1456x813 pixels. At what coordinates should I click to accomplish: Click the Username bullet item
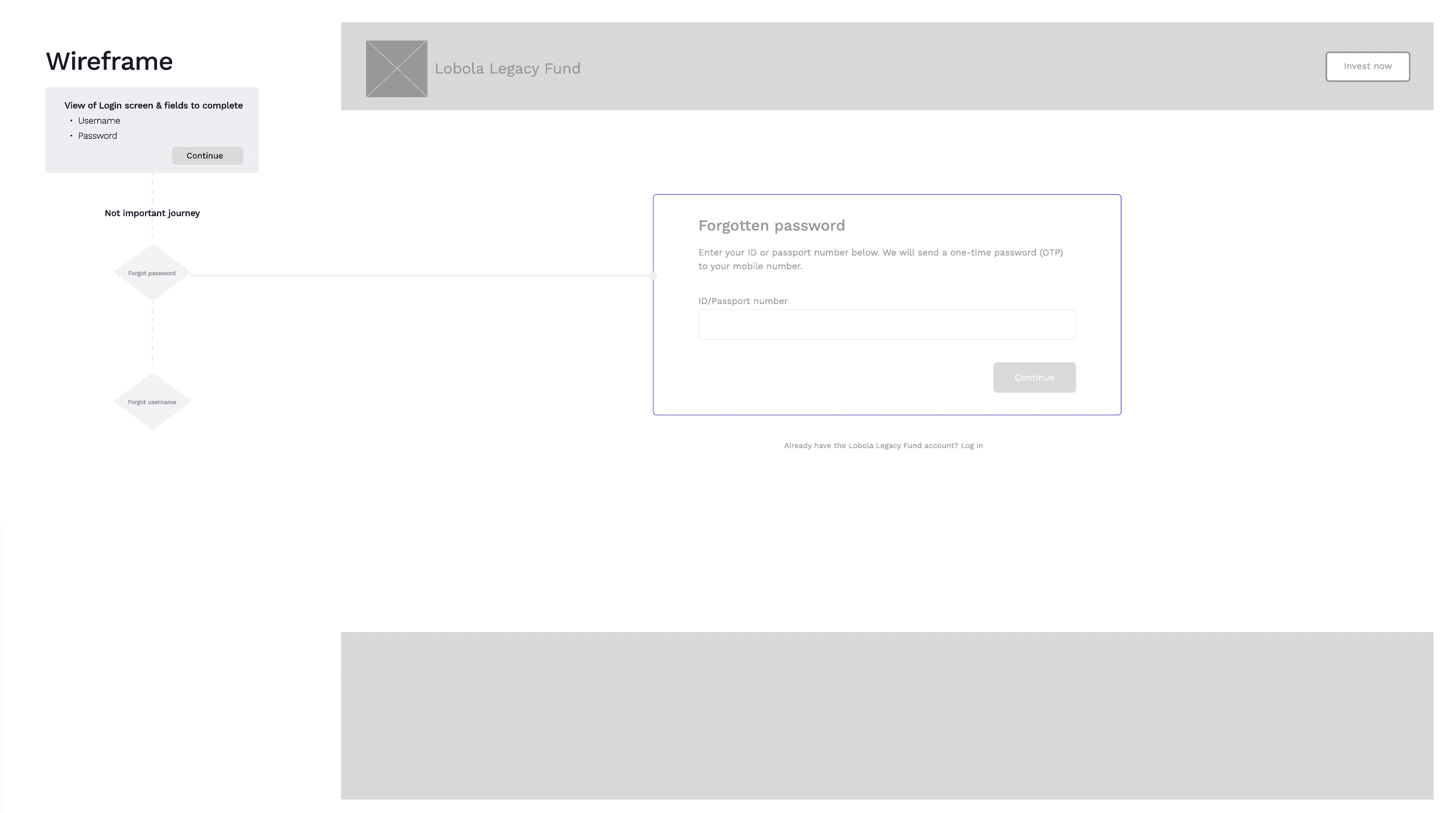tap(99, 121)
